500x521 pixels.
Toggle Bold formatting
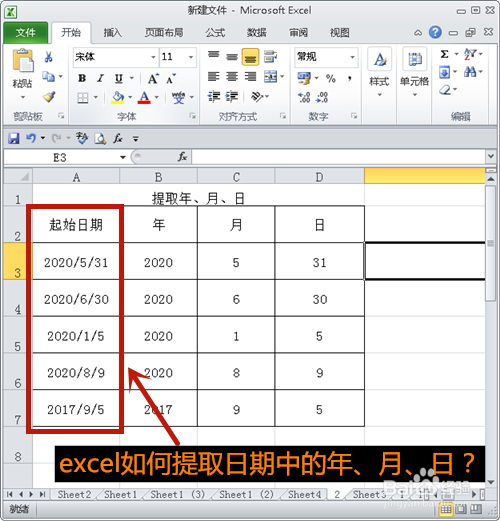[82, 78]
